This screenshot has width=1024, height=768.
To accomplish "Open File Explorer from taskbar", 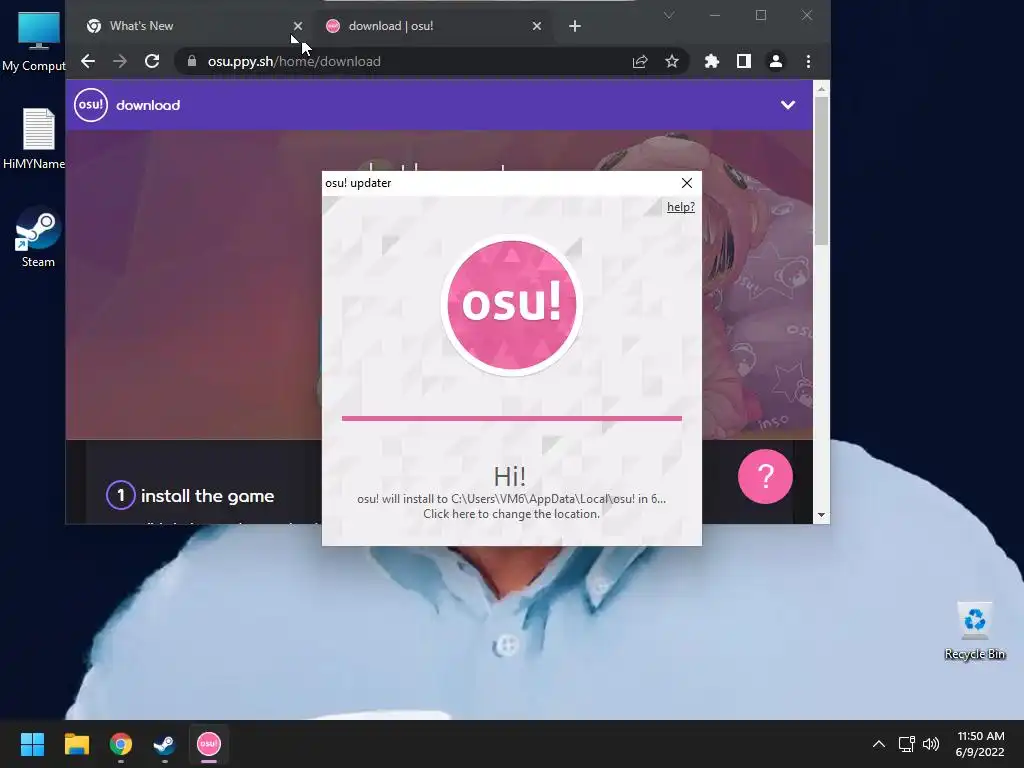I will pos(76,744).
